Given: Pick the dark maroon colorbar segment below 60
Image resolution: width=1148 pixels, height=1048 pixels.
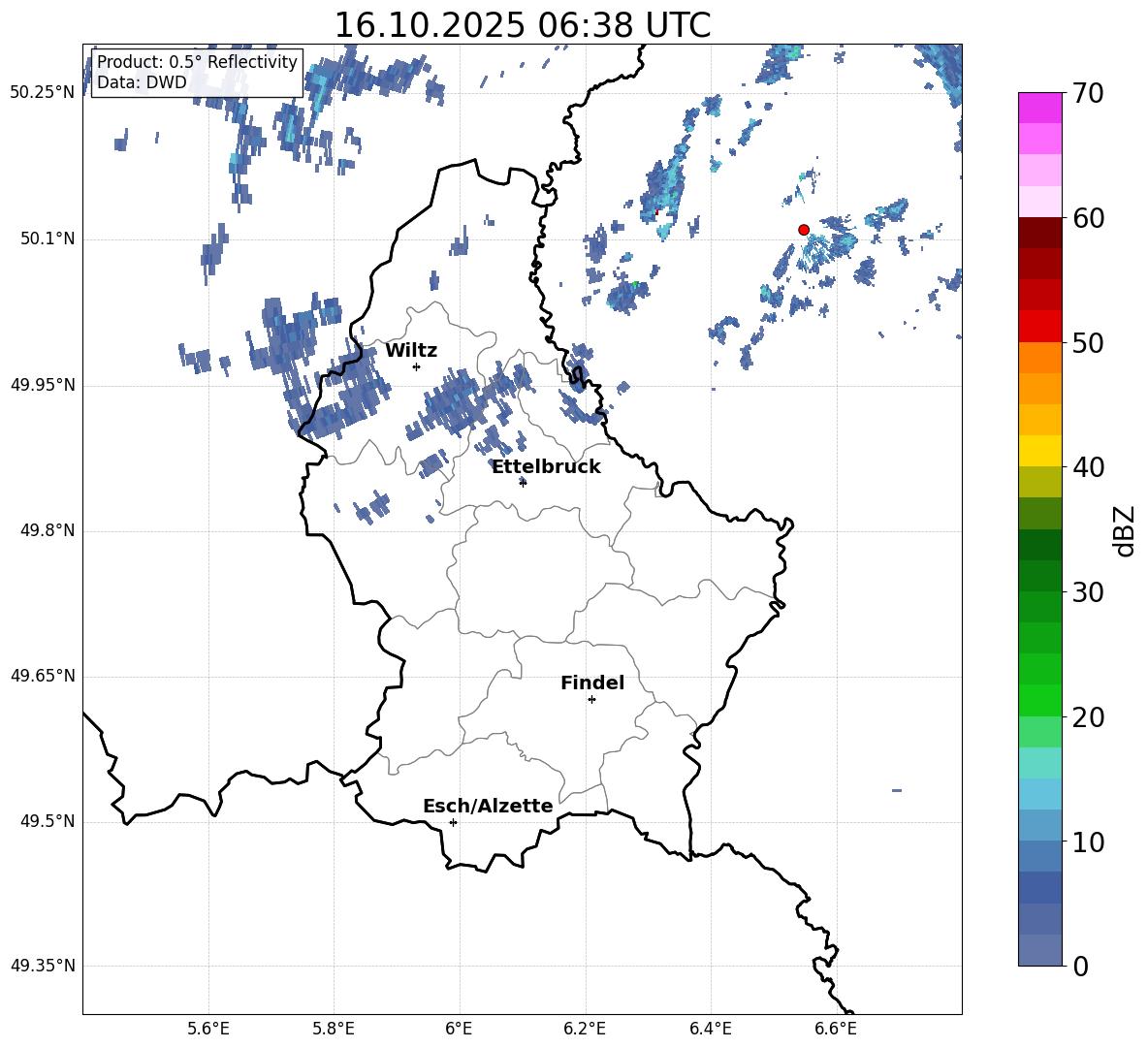Looking at the screenshot, I should (1039, 233).
